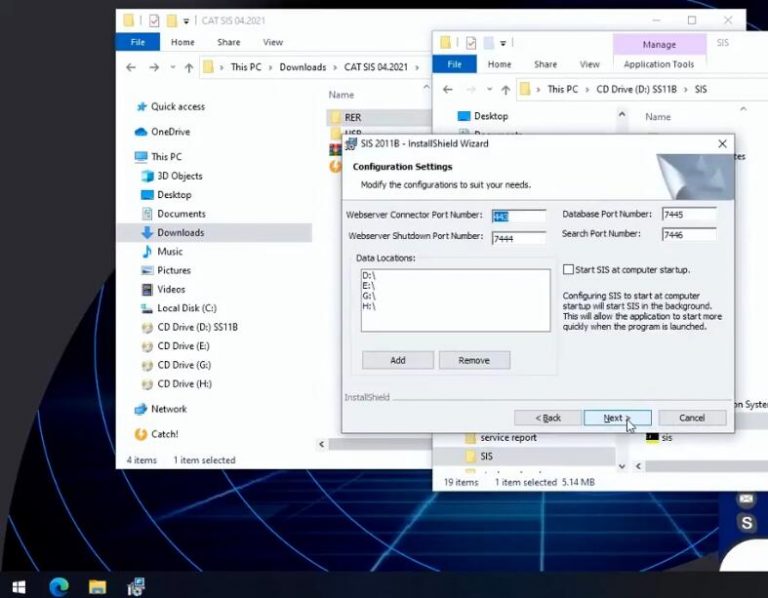Open the View tab in CAT SIS window
The height and width of the screenshot is (598, 768).
[273, 42]
